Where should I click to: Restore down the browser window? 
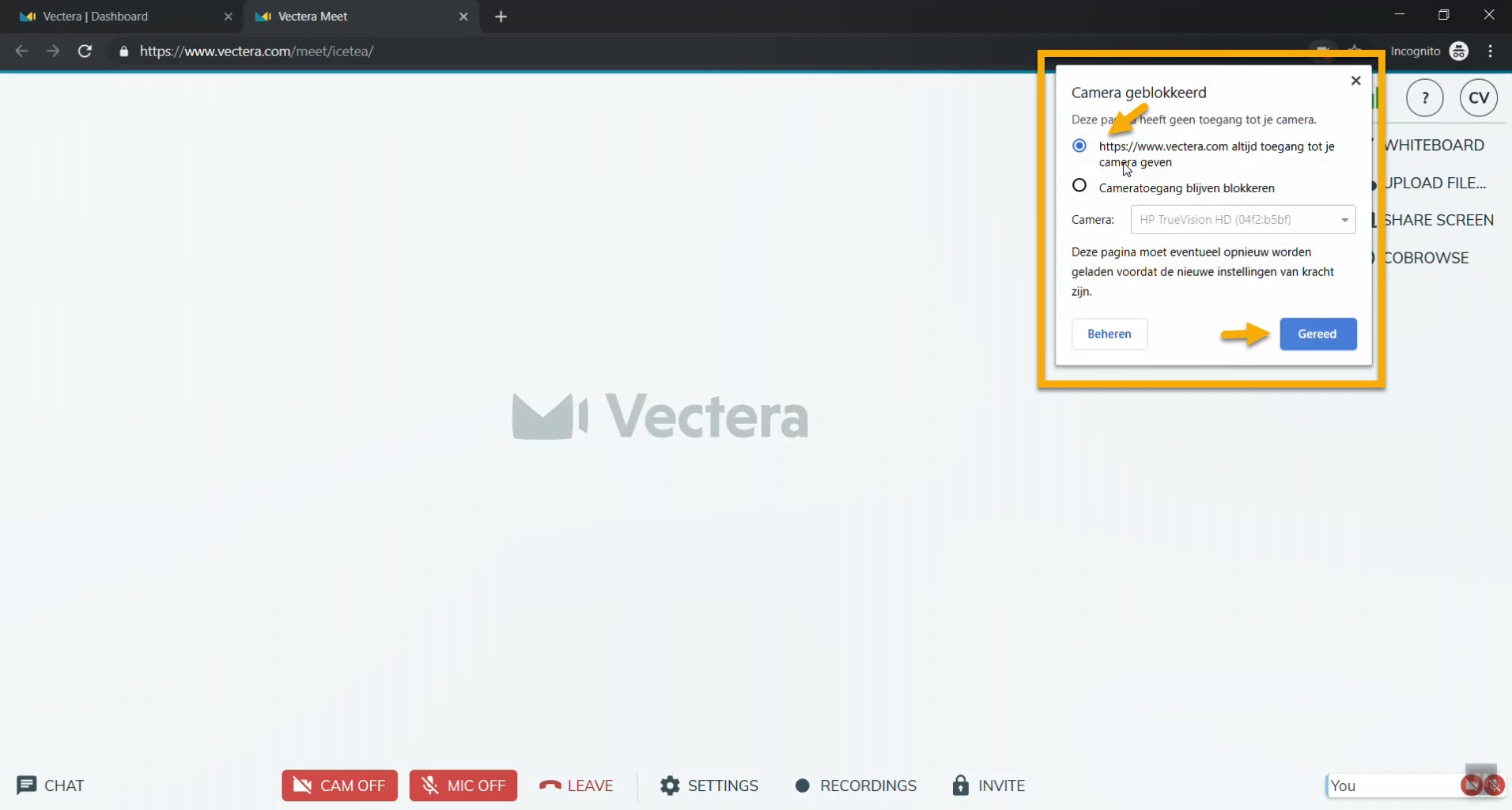click(x=1444, y=15)
